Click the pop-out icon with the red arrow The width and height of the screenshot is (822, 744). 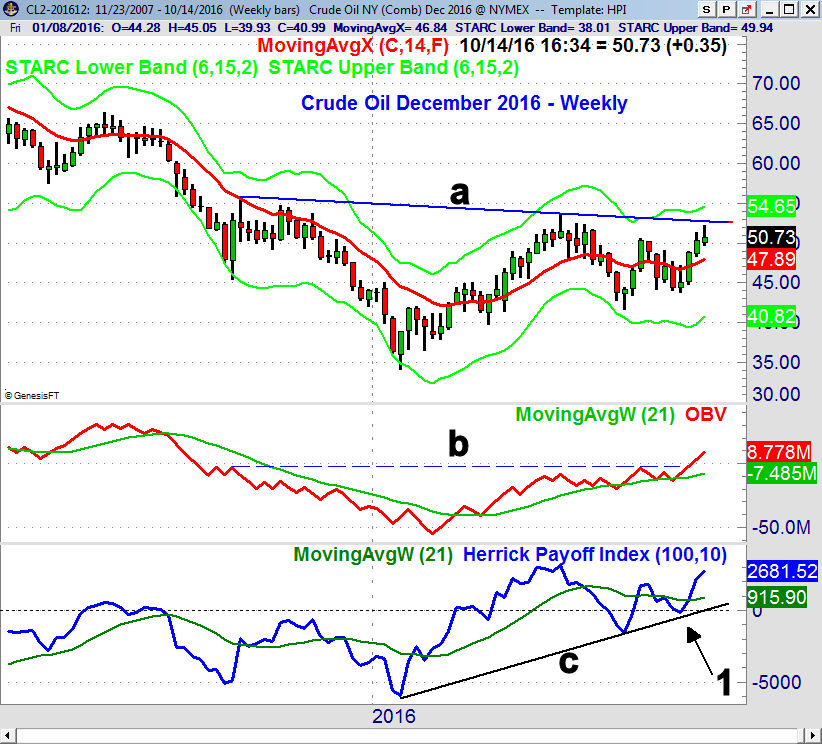click(745, 9)
